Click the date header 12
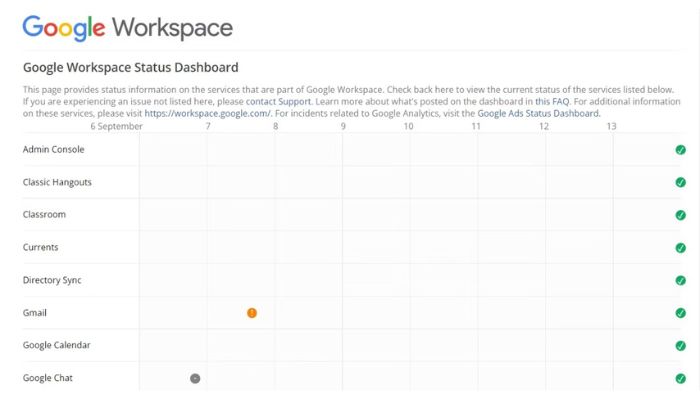 (543, 126)
